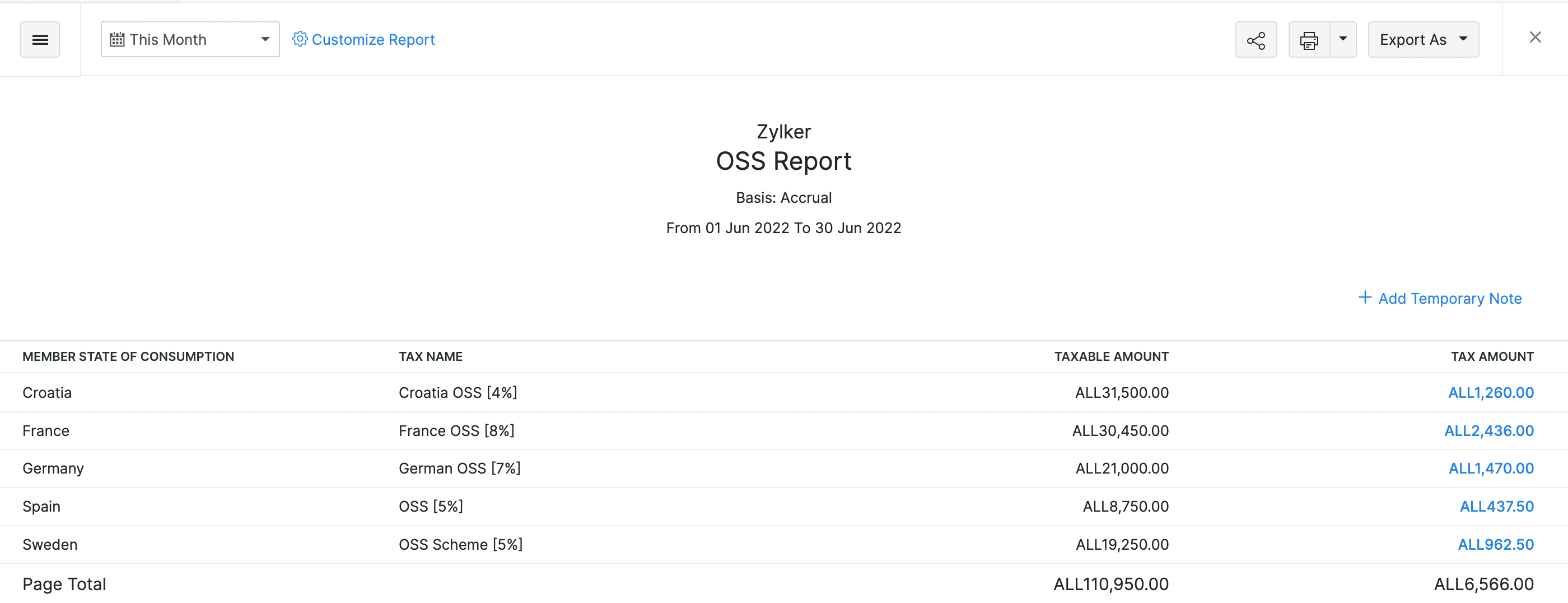
Task: Print the OSS report
Action: coord(1309,40)
